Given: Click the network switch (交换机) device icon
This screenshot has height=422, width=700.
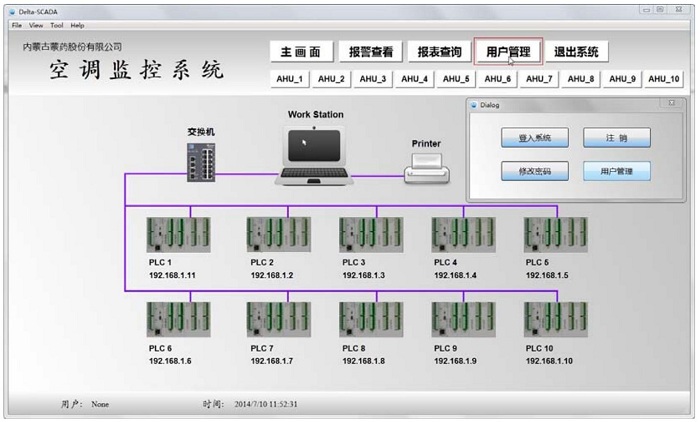Looking at the screenshot, I should (201, 163).
